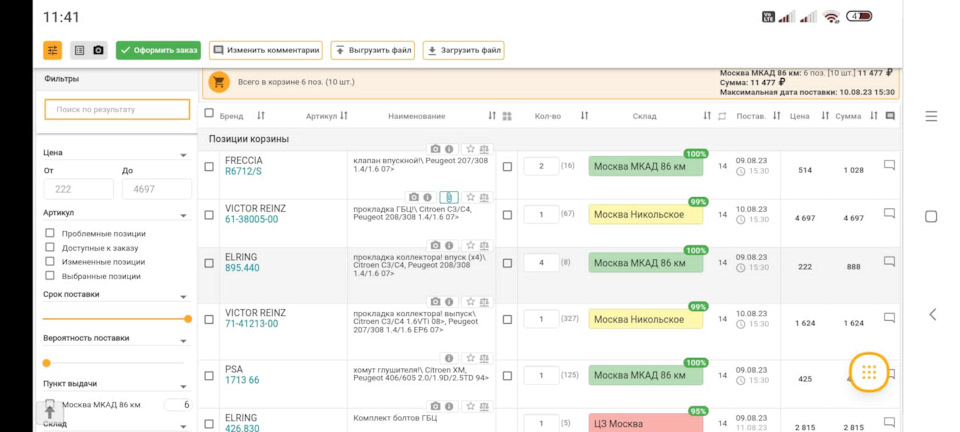This screenshot has width=960, height=432.
Task: Click 'Изменить комментарии' button
Action: pos(266,50)
